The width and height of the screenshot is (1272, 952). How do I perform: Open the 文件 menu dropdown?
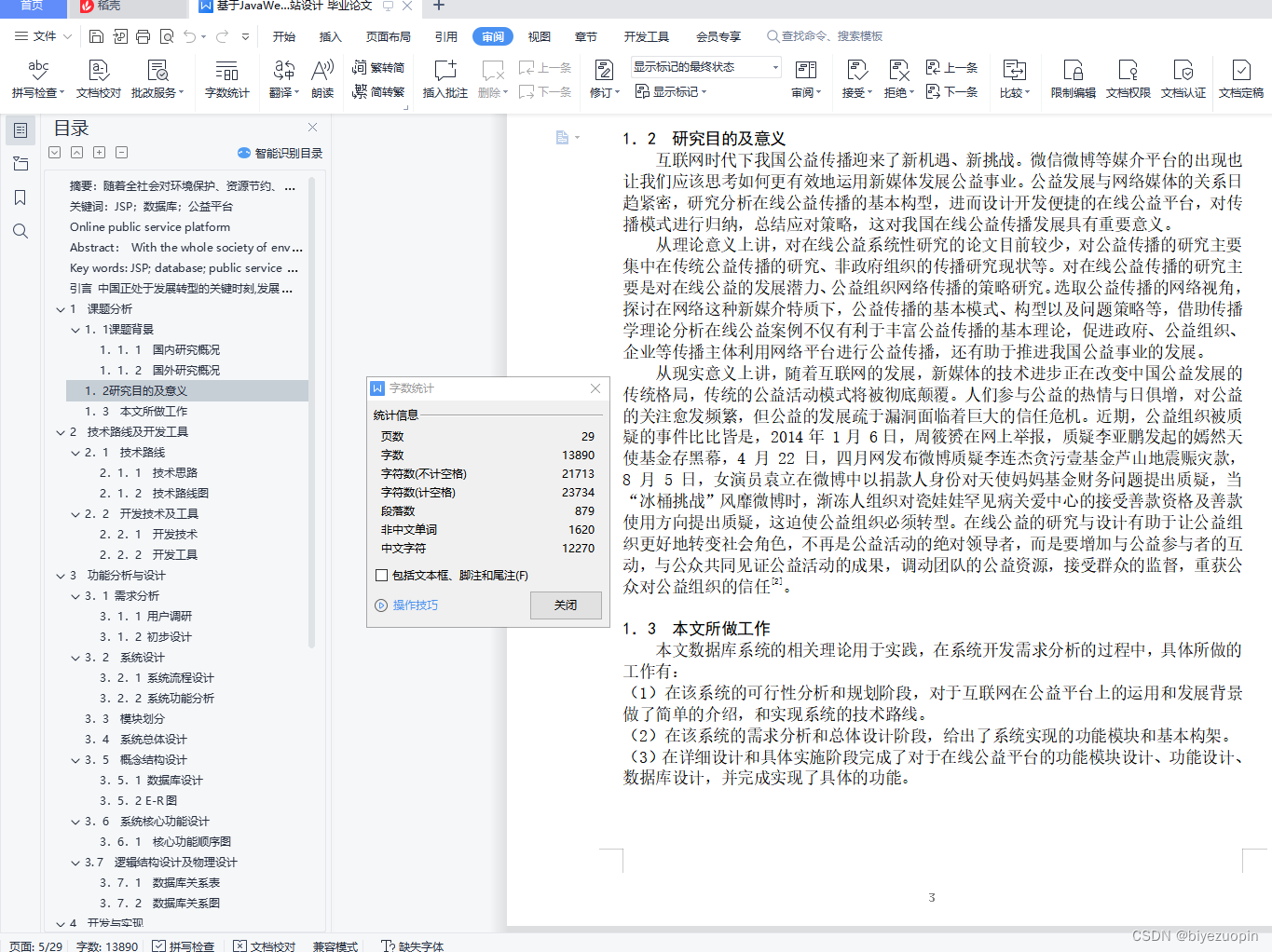tap(44, 36)
